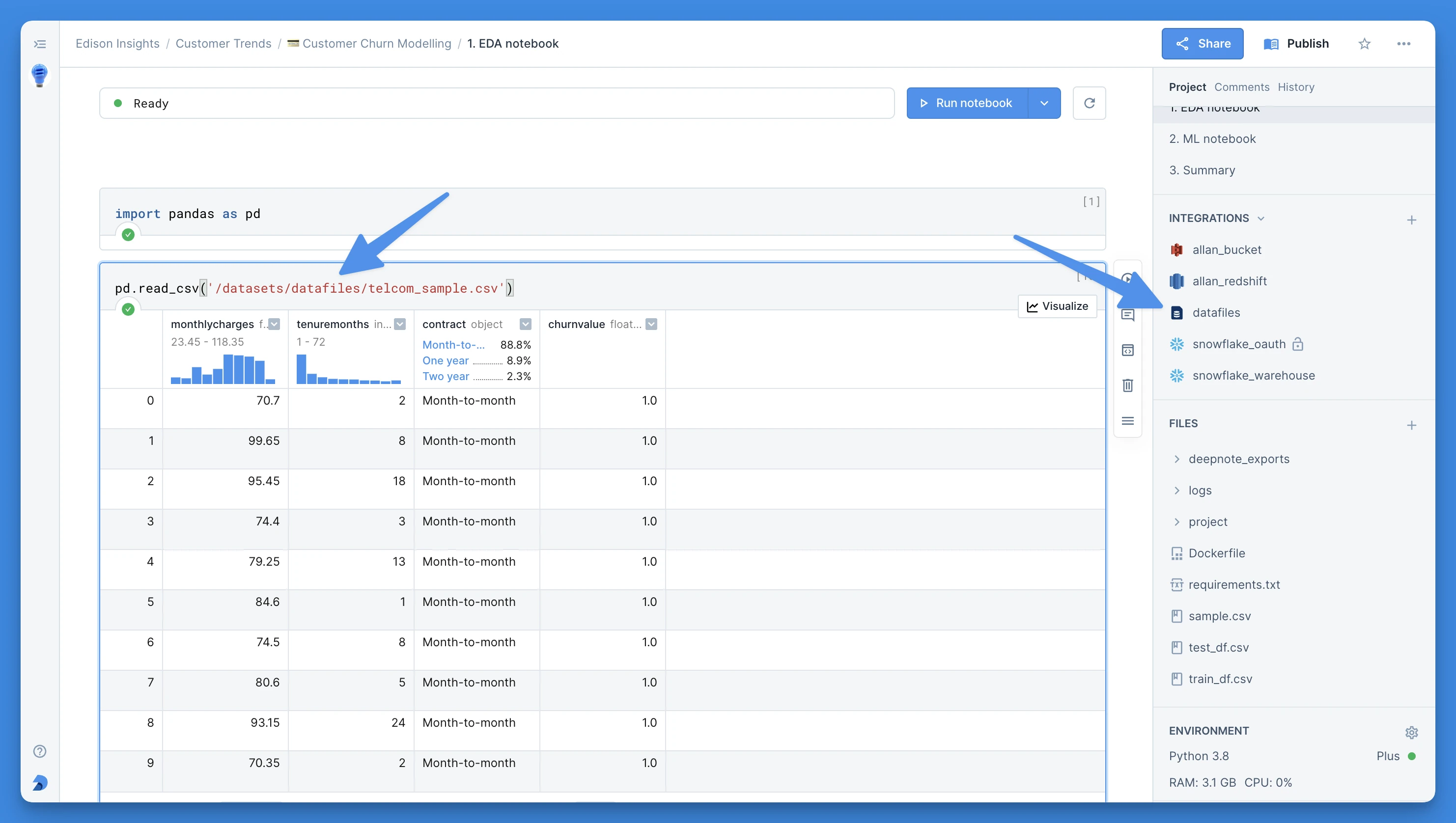This screenshot has width=1456, height=823.
Task: Open churnvalue column filter dropdown
Action: click(x=651, y=324)
